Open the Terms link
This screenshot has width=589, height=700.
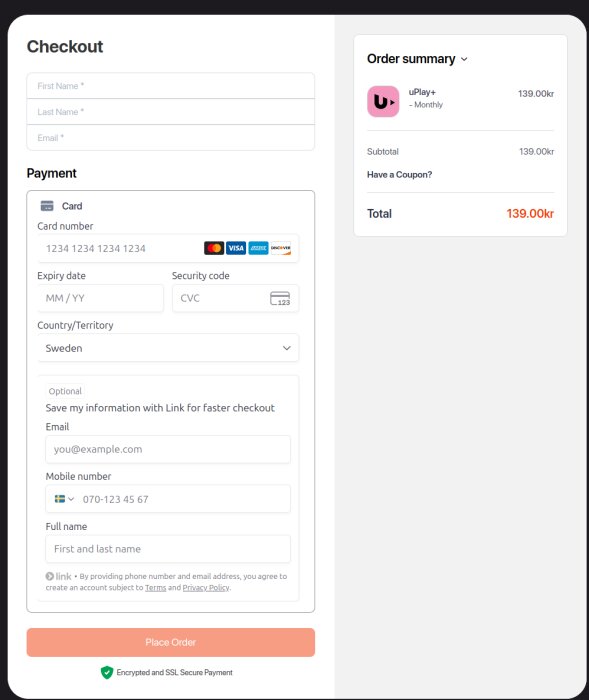(x=155, y=588)
